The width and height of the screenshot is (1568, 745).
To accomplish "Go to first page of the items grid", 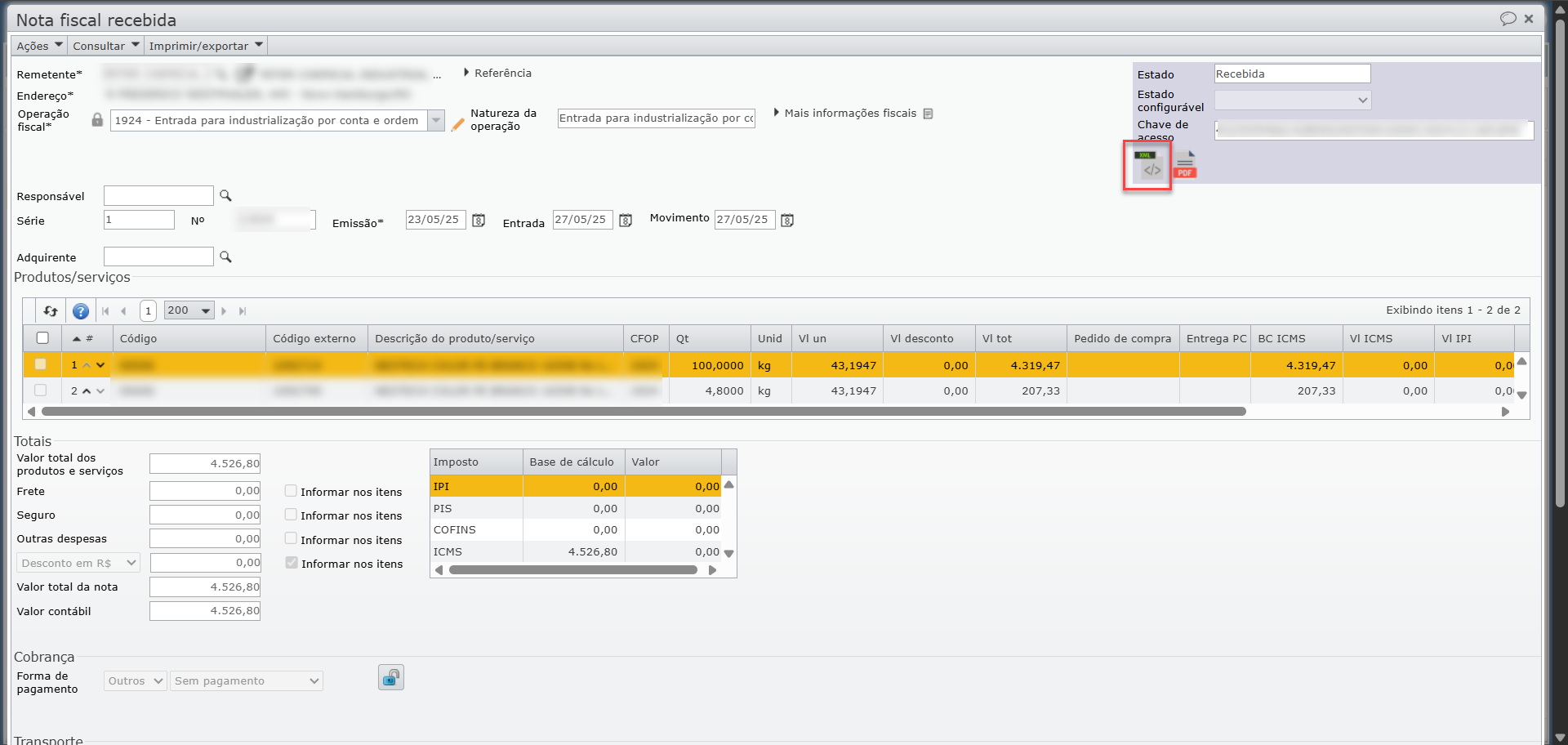I will tap(105, 311).
